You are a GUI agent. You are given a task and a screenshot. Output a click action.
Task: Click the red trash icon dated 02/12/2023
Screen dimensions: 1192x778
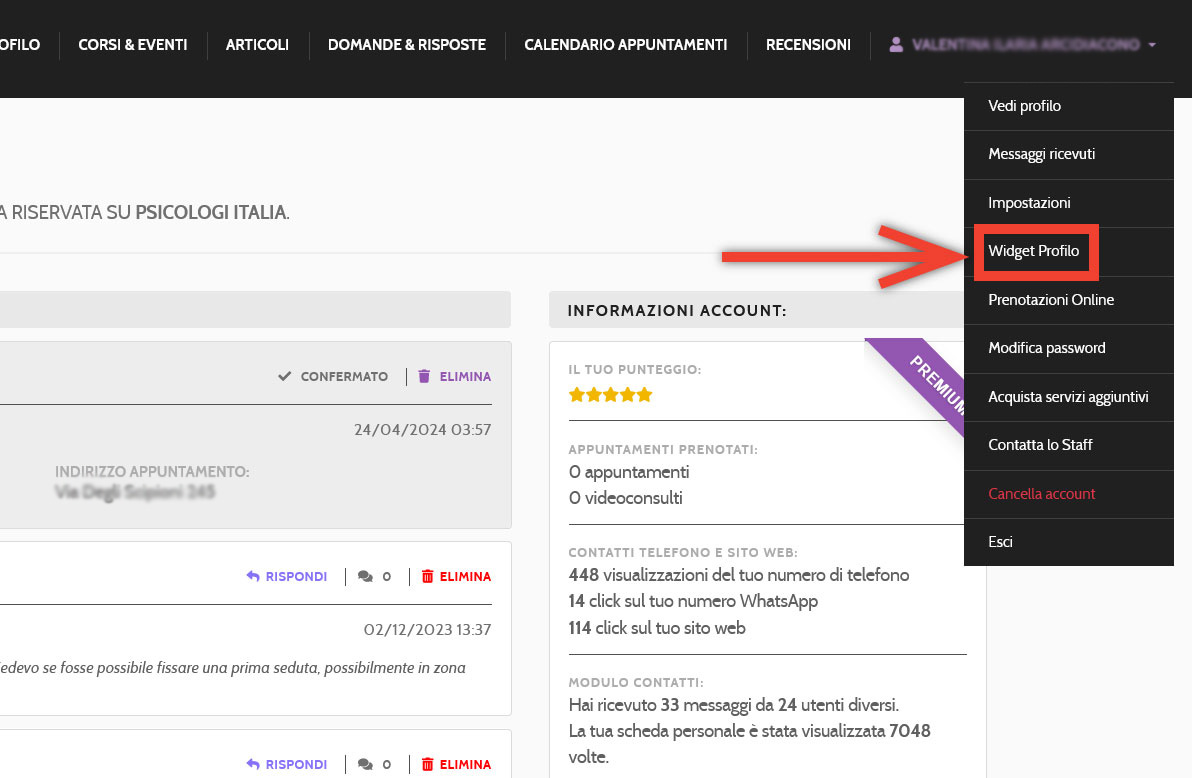[428, 577]
